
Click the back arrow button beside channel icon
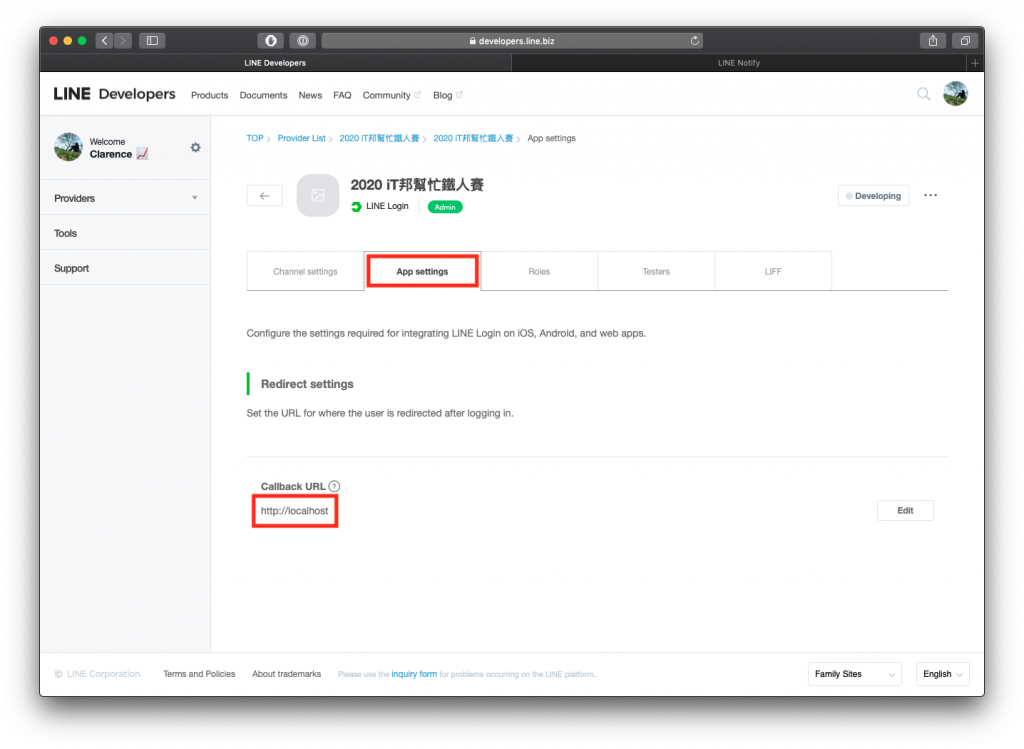pos(264,196)
